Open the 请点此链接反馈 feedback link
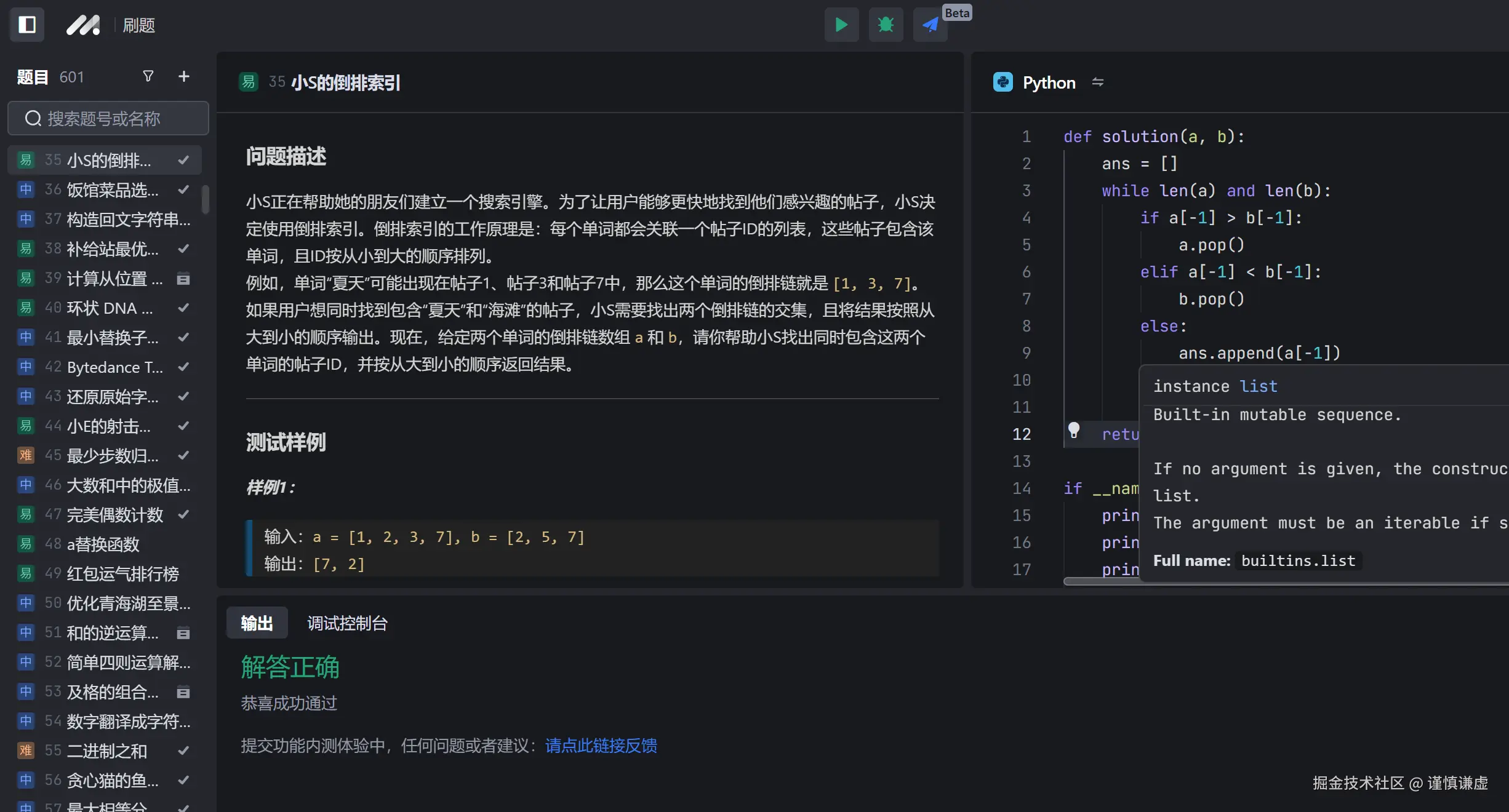 pos(600,746)
